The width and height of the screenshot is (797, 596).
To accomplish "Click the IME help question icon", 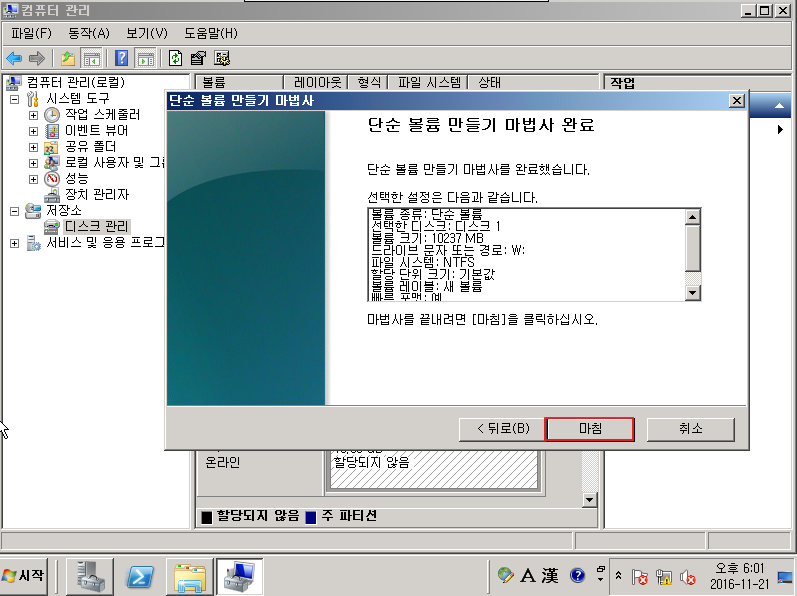I will pyautogui.click(x=577, y=576).
